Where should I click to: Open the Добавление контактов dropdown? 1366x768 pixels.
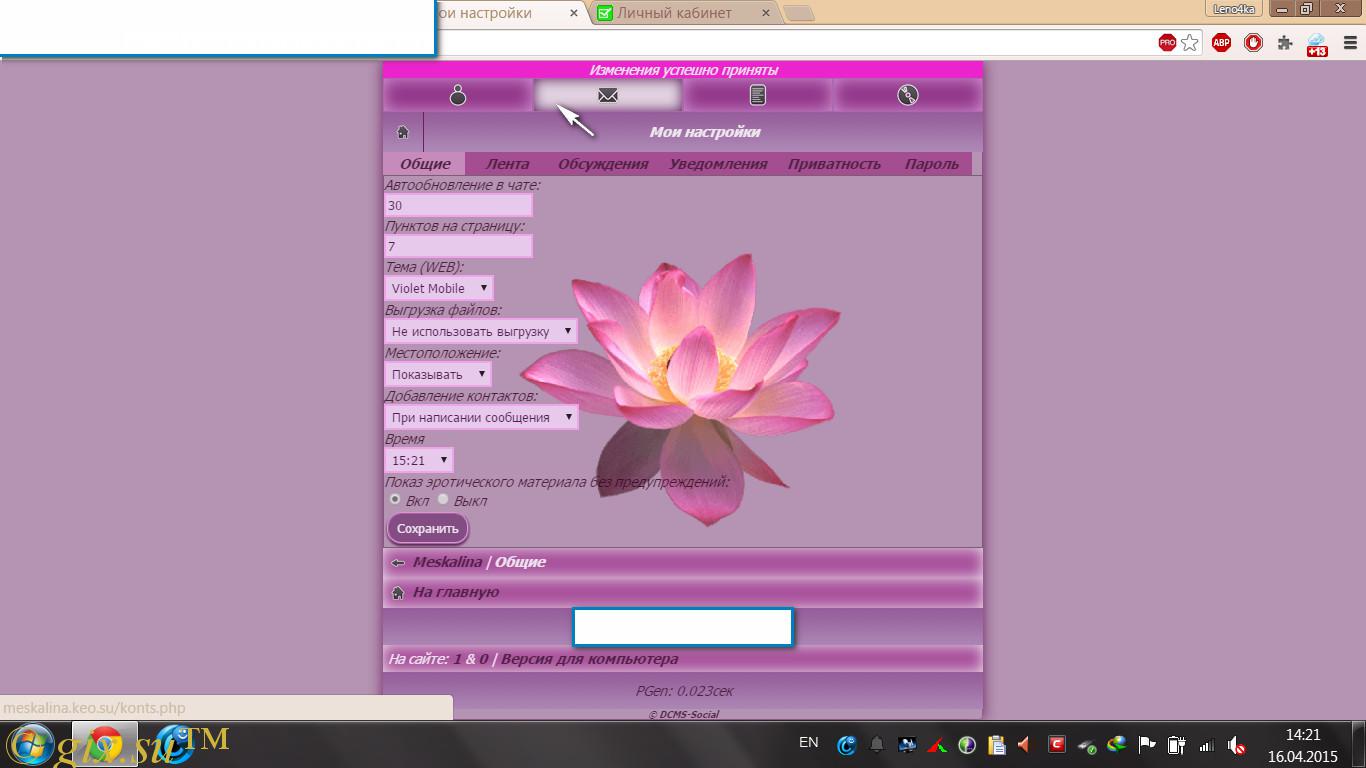coord(481,417)
